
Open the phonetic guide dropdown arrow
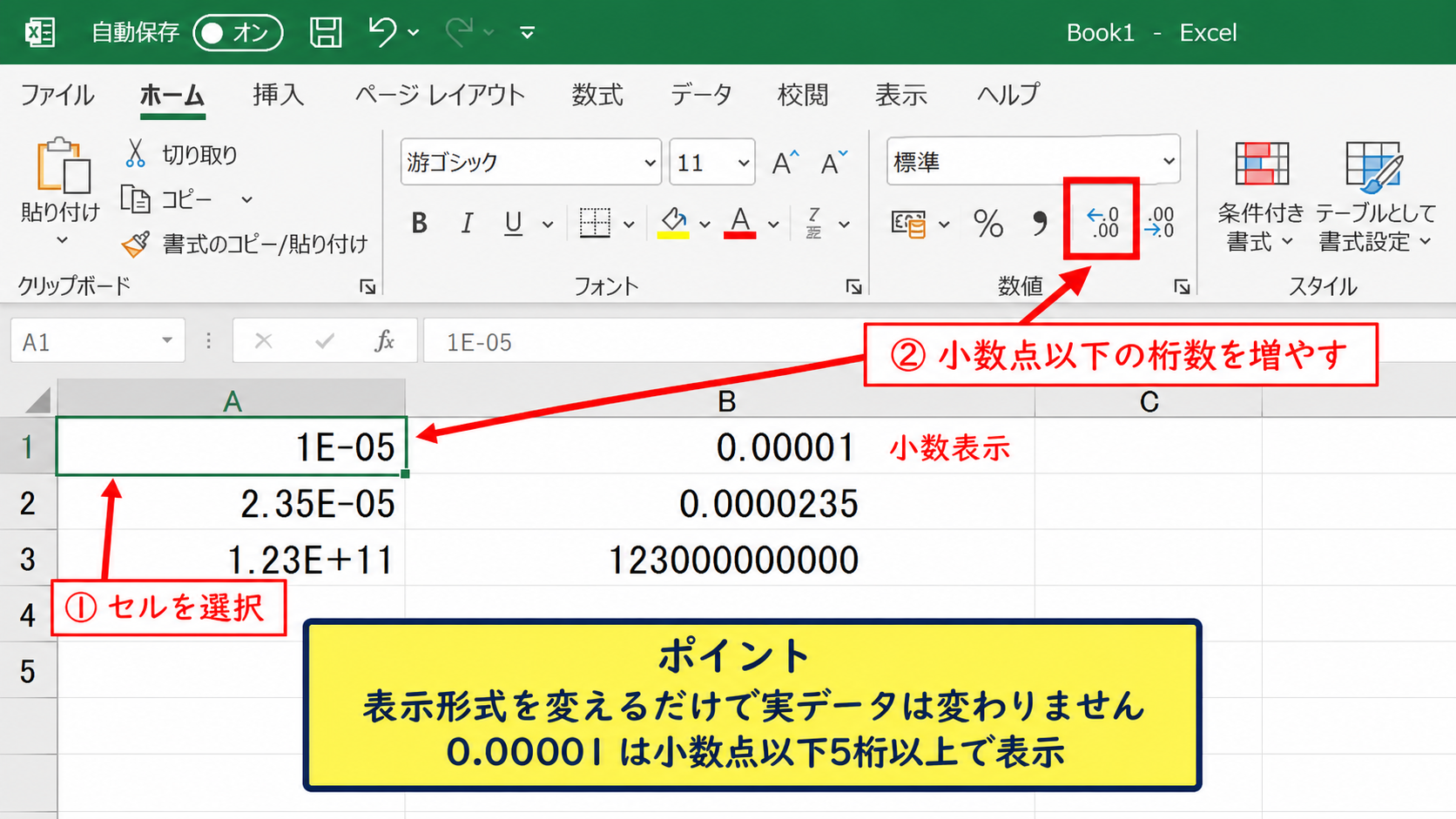click(844, 225)
